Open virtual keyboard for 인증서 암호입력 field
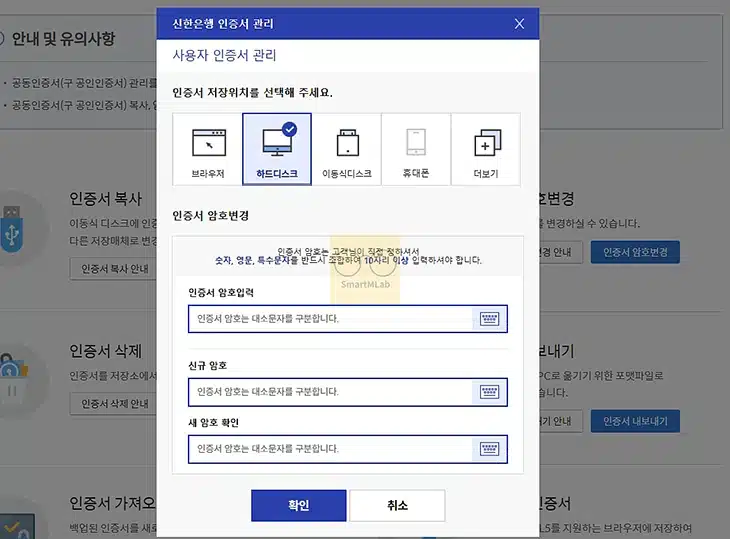730x539 pixels. (x=489, y=319)
